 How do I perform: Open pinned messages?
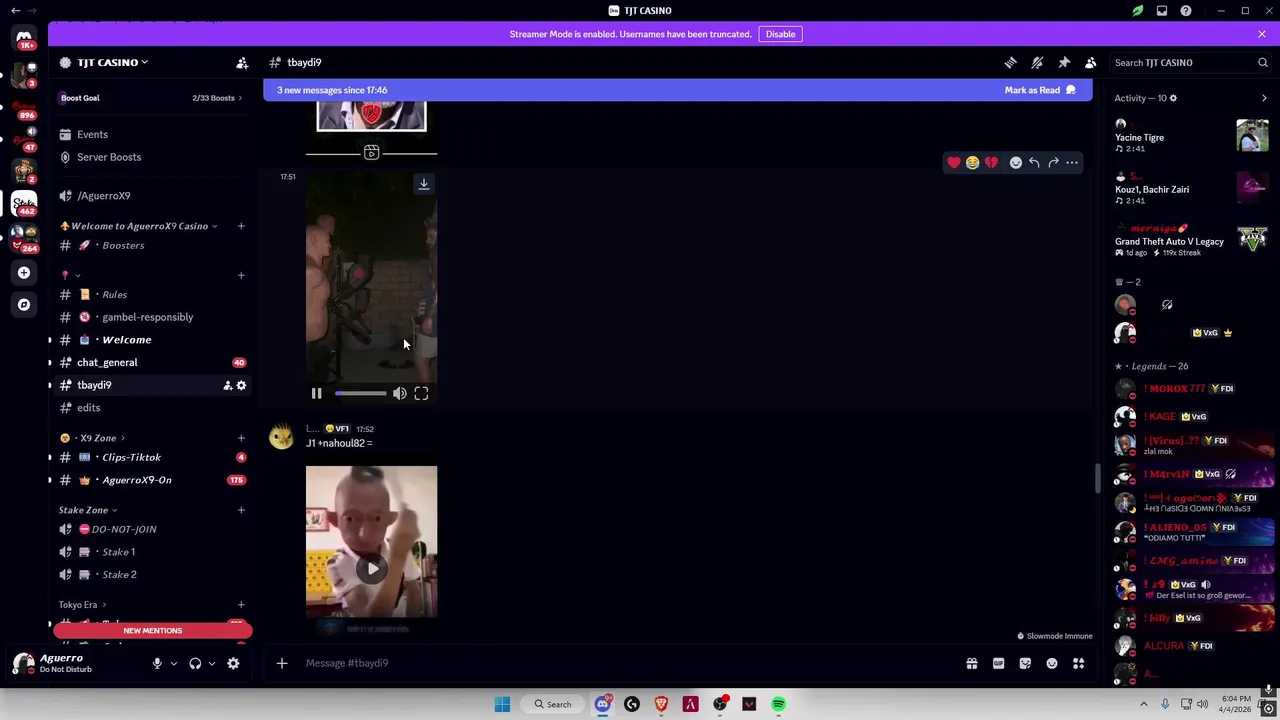coord(1064,62)
